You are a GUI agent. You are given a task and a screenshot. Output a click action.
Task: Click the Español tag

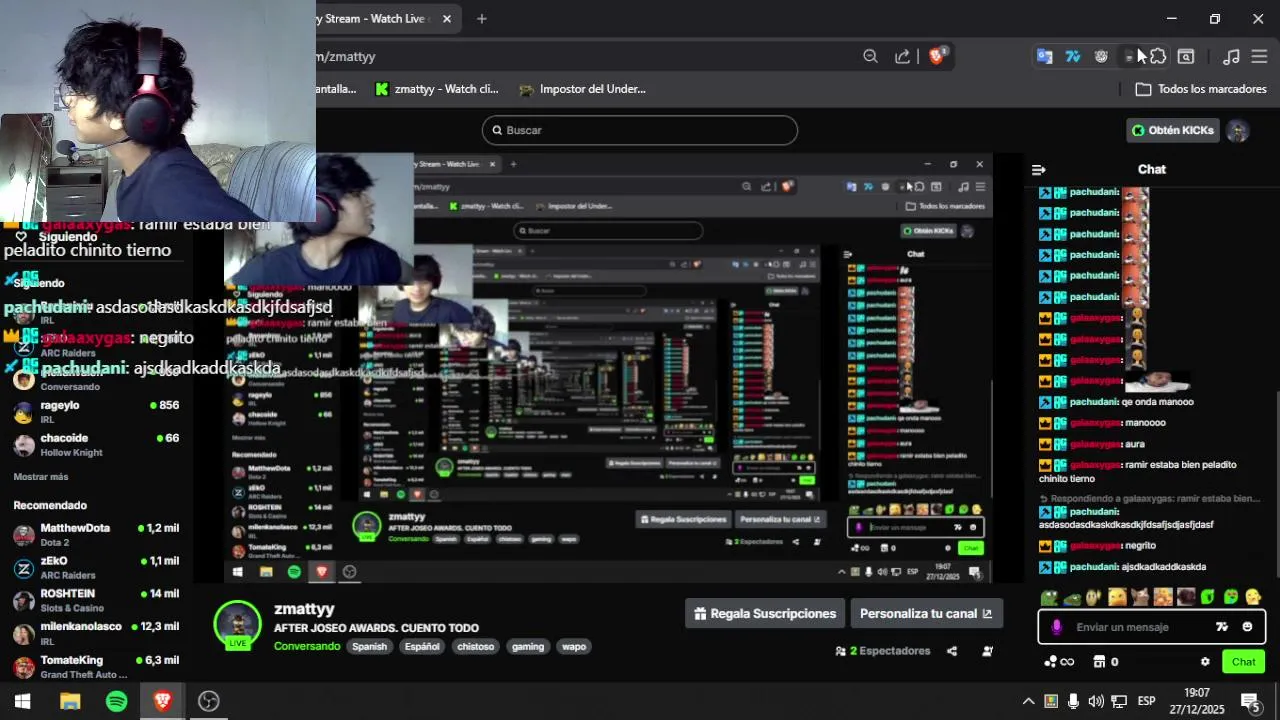point(422,646)
